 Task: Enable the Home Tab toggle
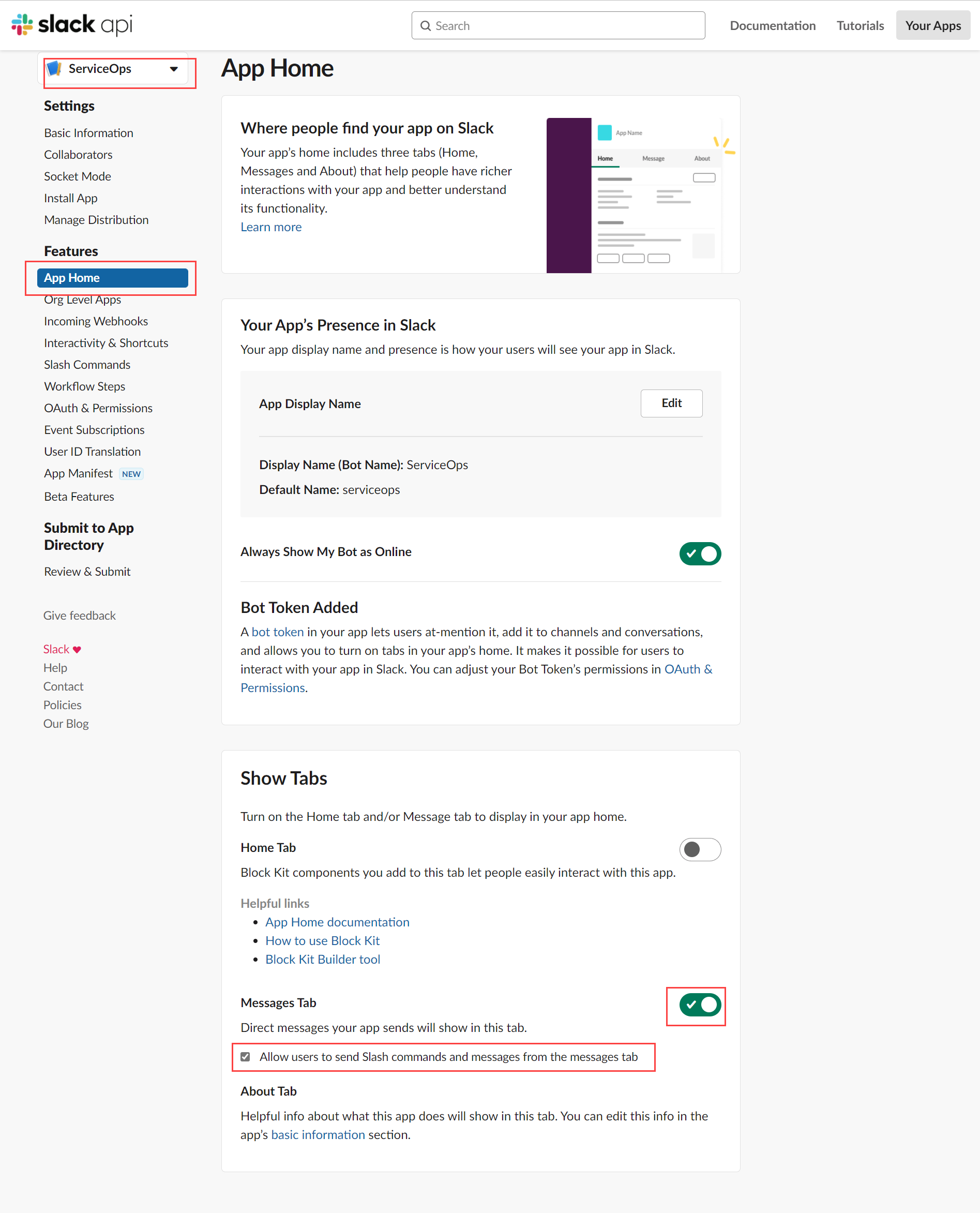699,849
